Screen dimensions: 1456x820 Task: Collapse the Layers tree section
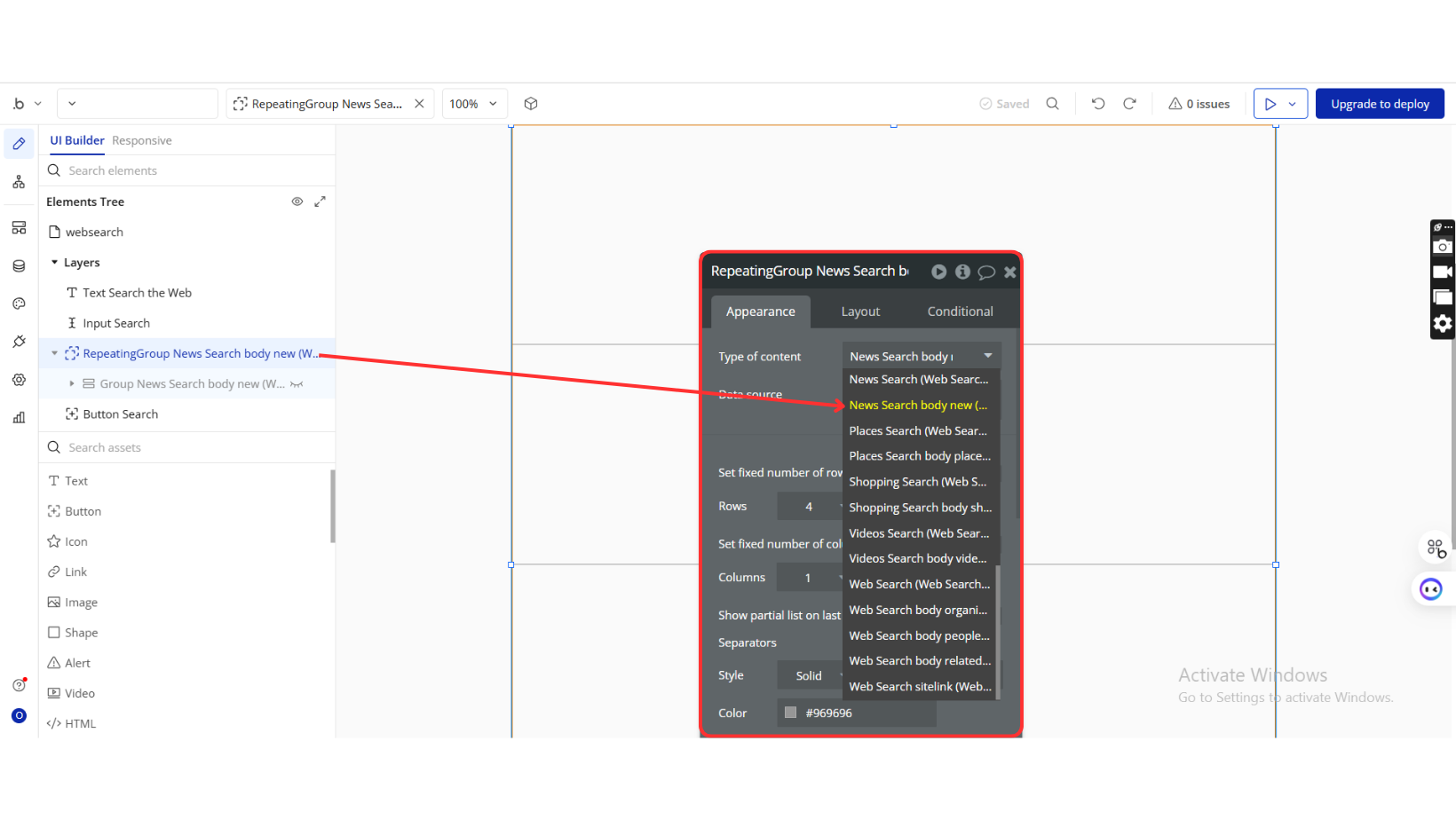[x=55, y=263]
